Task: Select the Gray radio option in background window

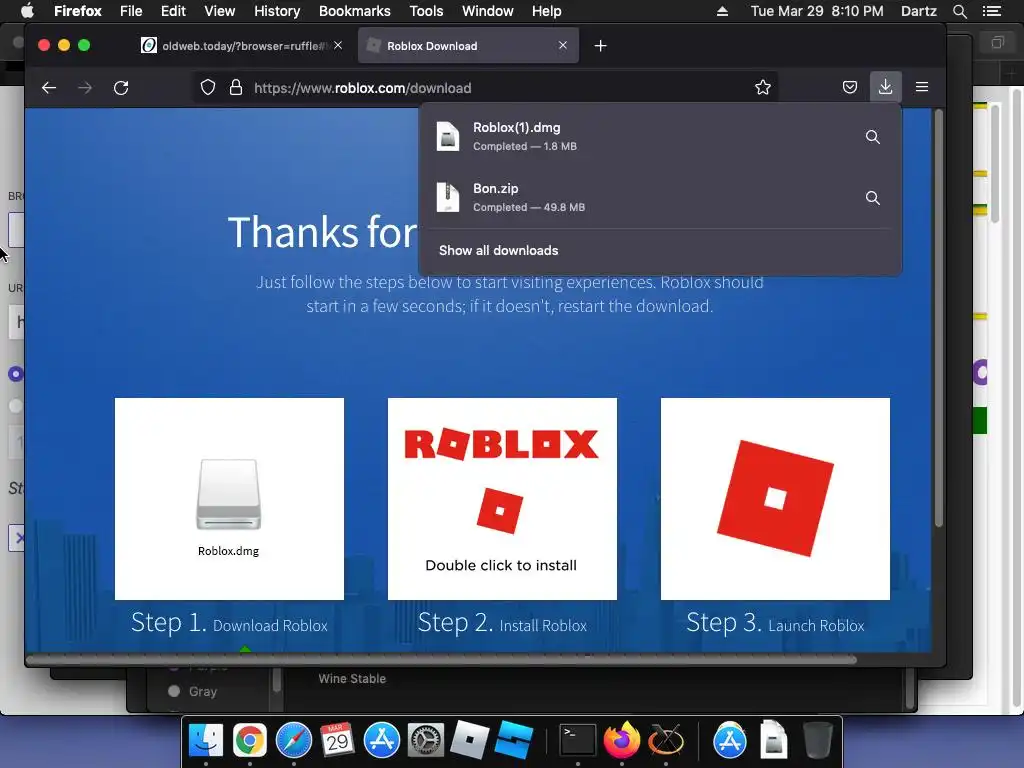Action: [173, 691]
